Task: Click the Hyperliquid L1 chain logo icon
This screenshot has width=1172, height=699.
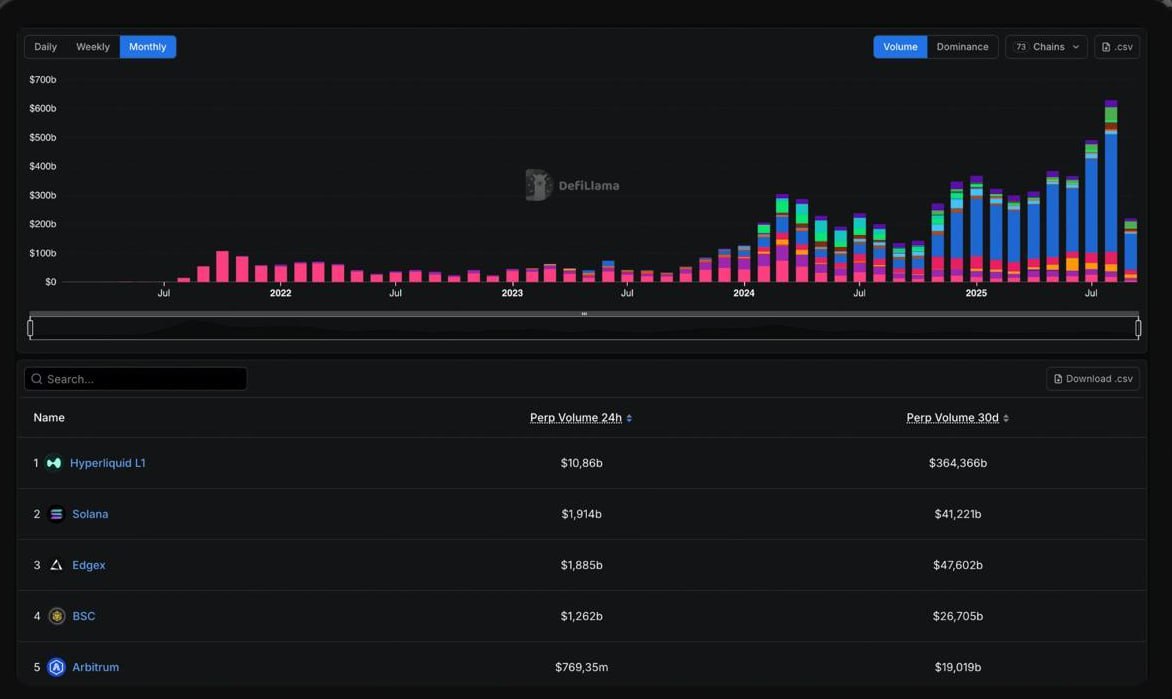Action: pyautogui.click(x=54, y=464)
